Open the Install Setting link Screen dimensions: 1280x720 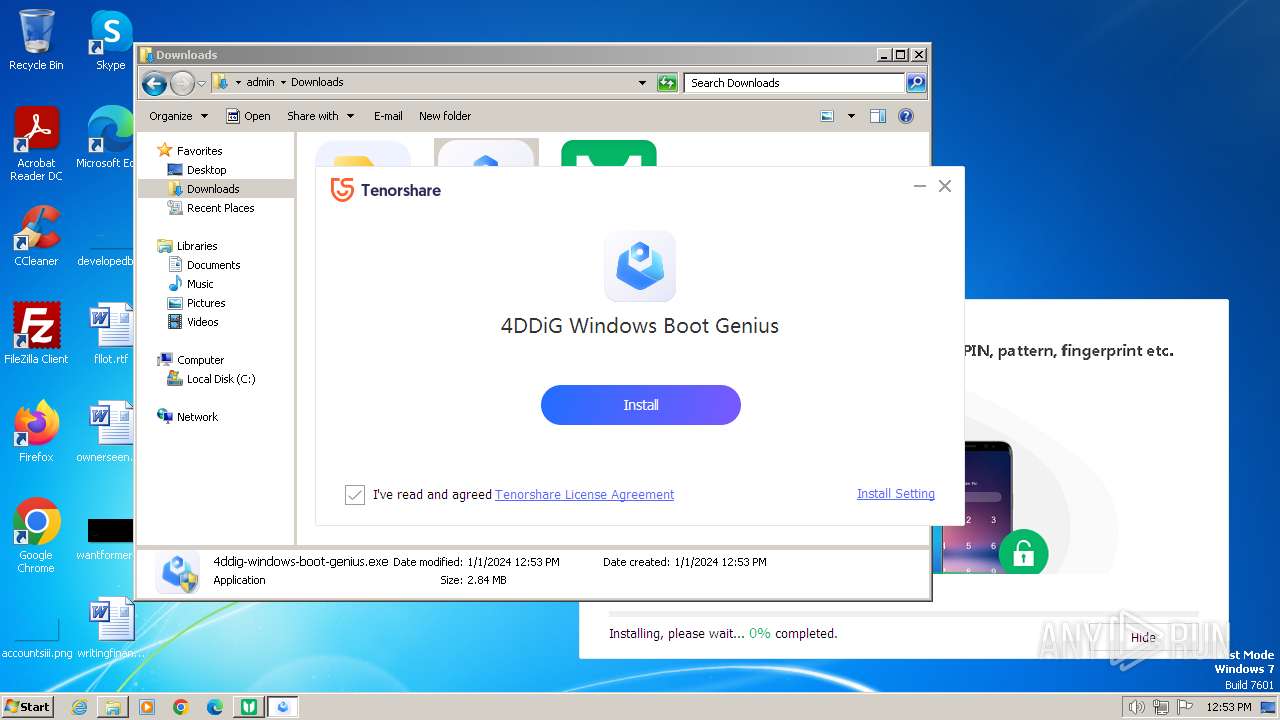click(896, 494)
